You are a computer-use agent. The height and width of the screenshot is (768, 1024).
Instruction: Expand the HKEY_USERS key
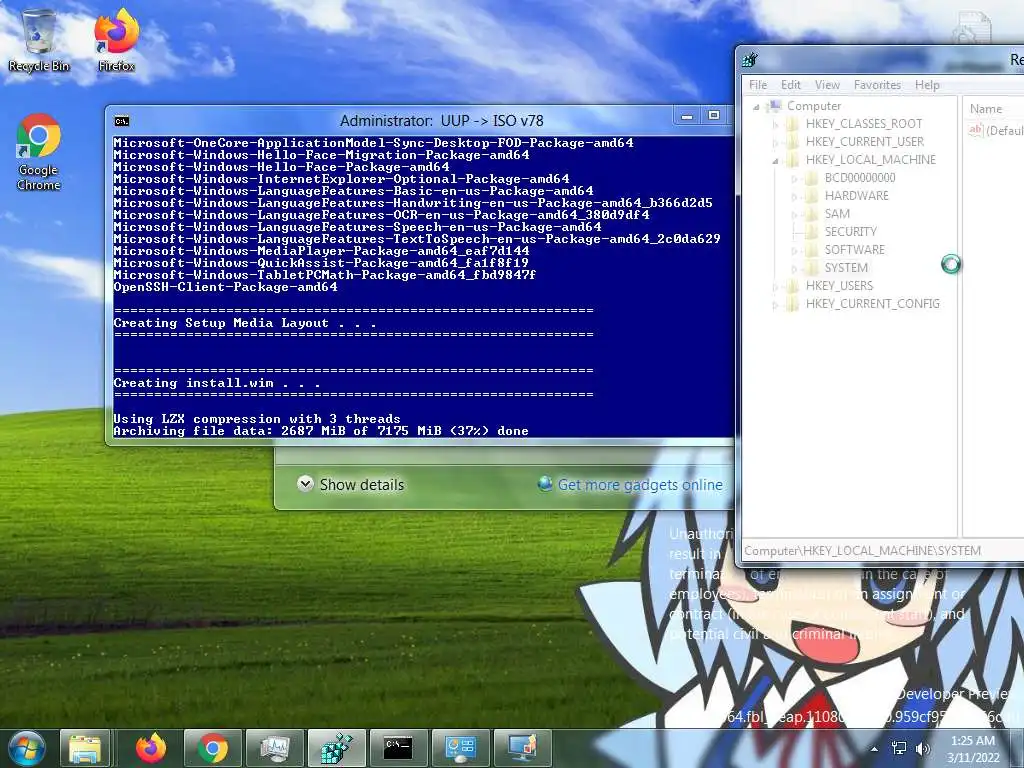[775, 286]
